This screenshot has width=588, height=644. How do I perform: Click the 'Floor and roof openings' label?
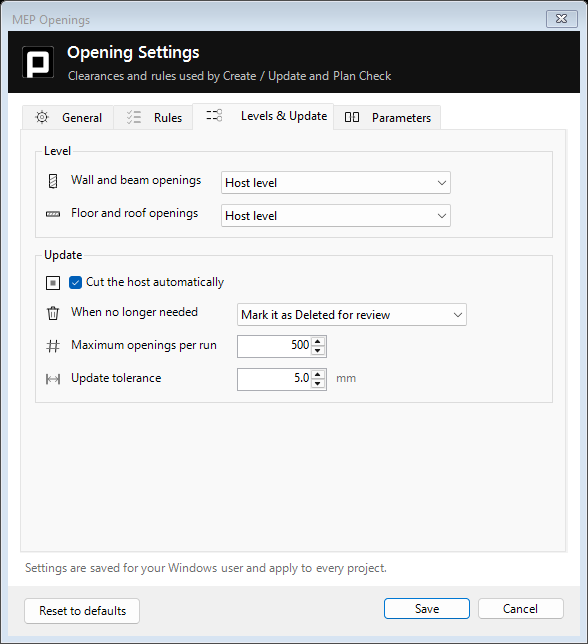134,213
